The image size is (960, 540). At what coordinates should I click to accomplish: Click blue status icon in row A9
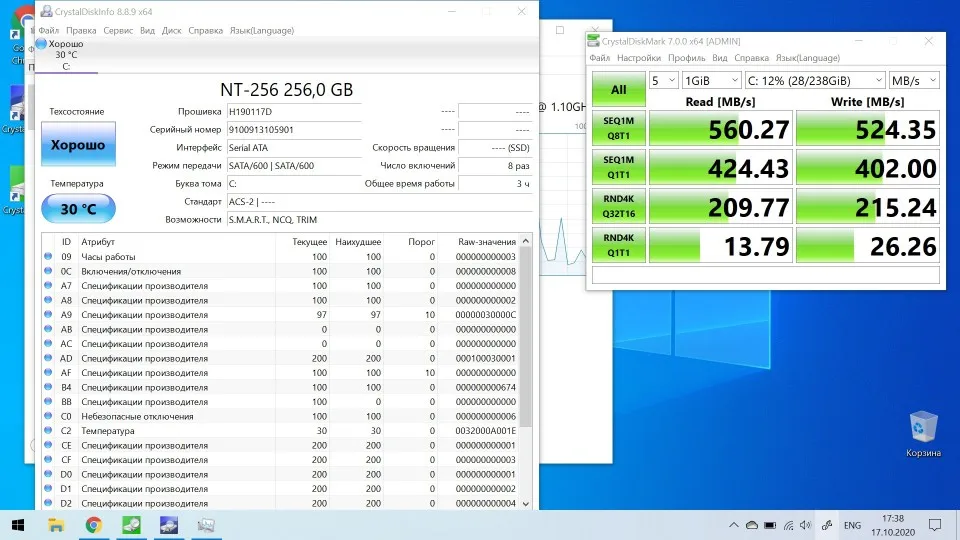click(48, 315)
